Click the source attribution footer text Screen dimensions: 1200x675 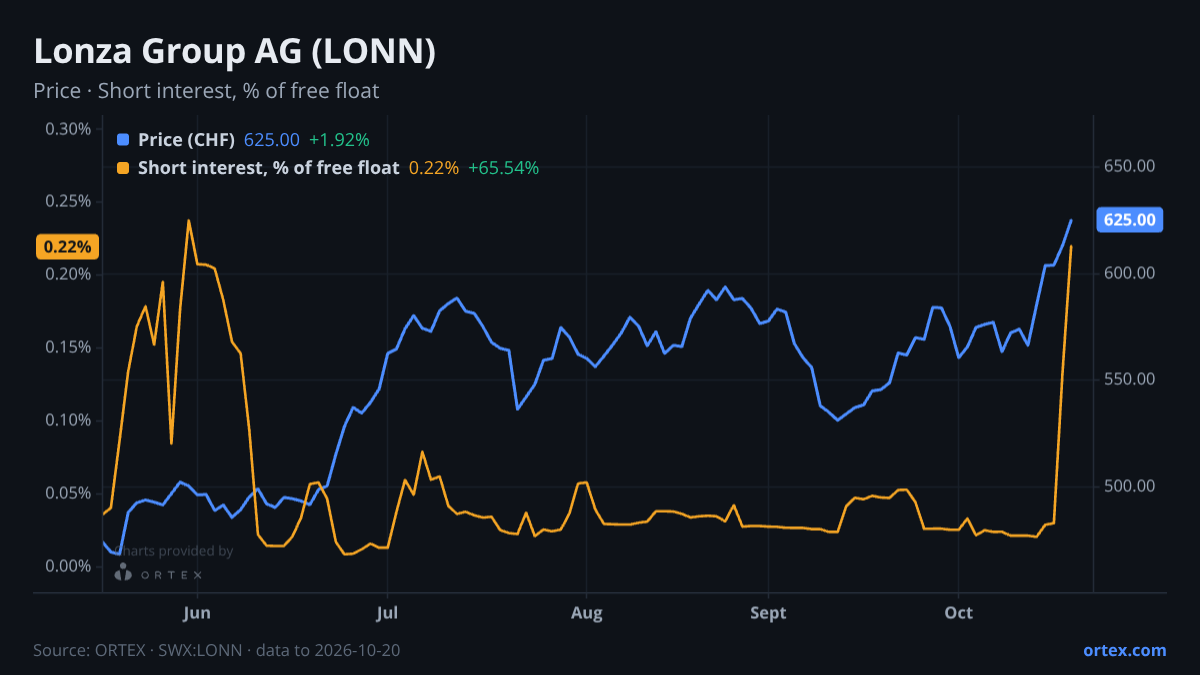coord(217,650)
